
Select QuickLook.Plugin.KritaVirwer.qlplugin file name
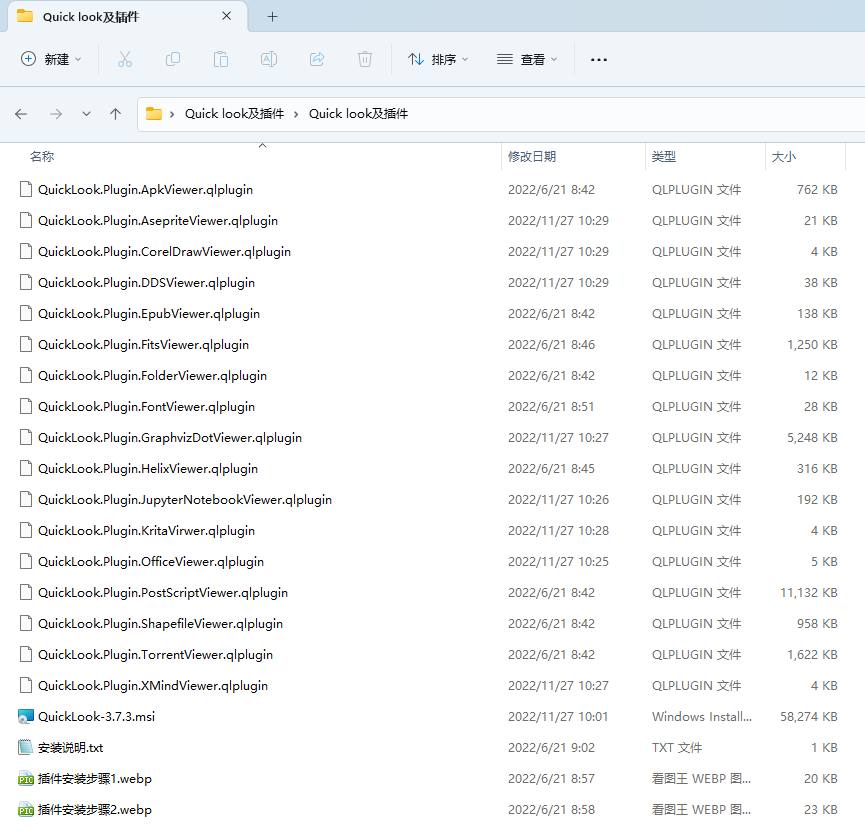[x=146, y=530]
